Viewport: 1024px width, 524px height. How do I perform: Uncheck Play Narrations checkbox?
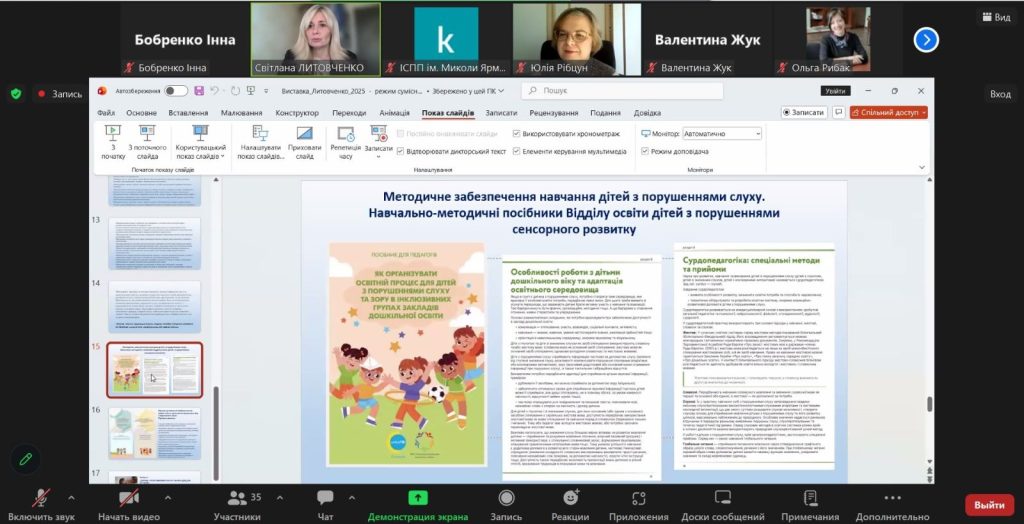coord(400,151)
